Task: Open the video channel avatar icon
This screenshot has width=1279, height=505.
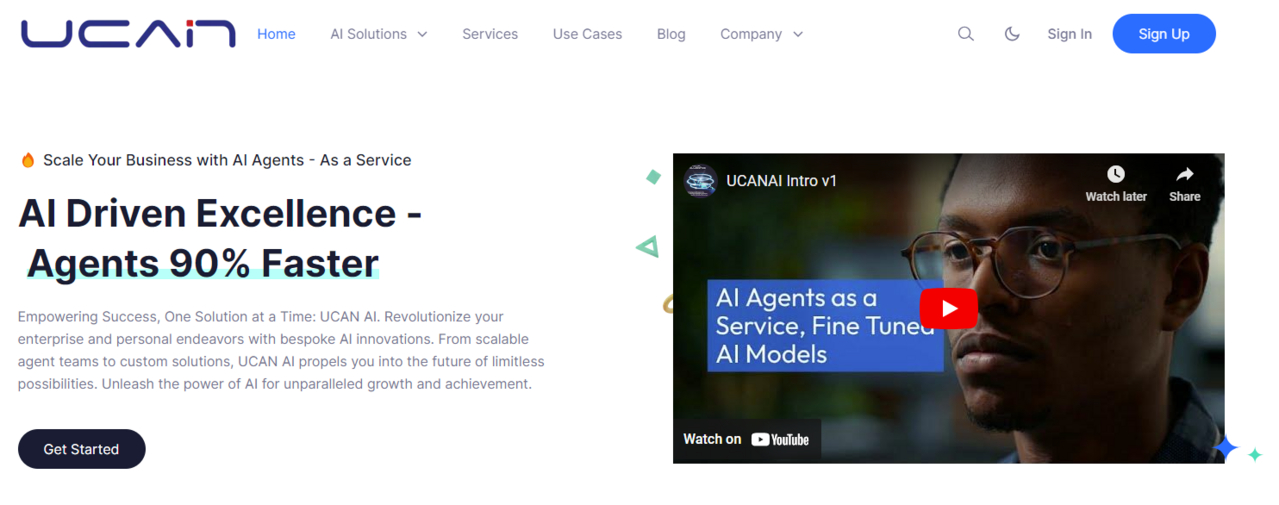Action: tap(700, 181)
